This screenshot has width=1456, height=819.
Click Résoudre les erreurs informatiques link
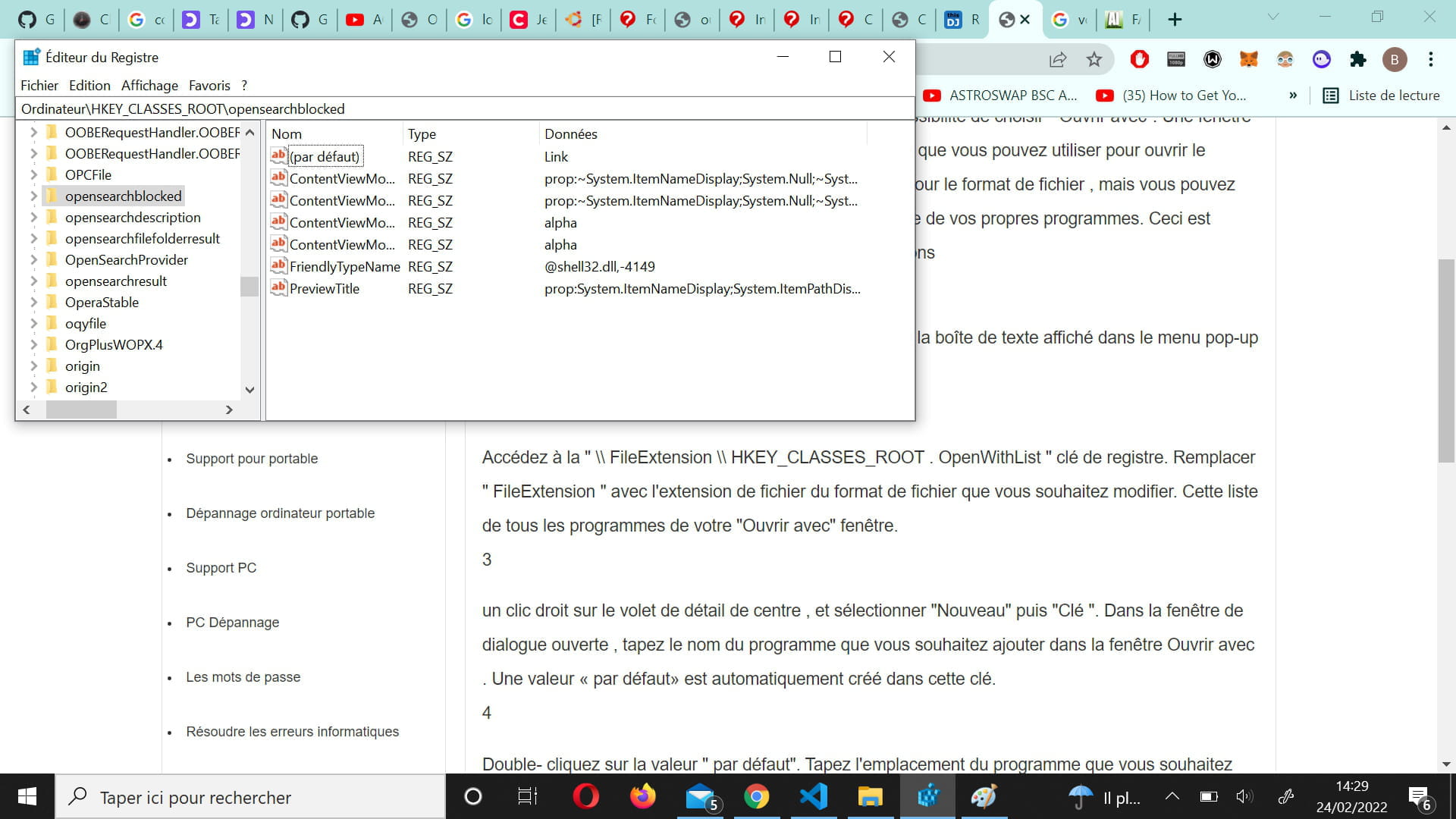(x=292, y=732)
